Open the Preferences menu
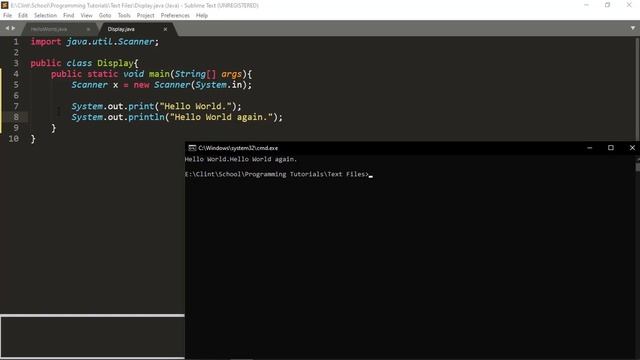Image resolution: width=640 pixels, height=360 pixels. point(175,16)
